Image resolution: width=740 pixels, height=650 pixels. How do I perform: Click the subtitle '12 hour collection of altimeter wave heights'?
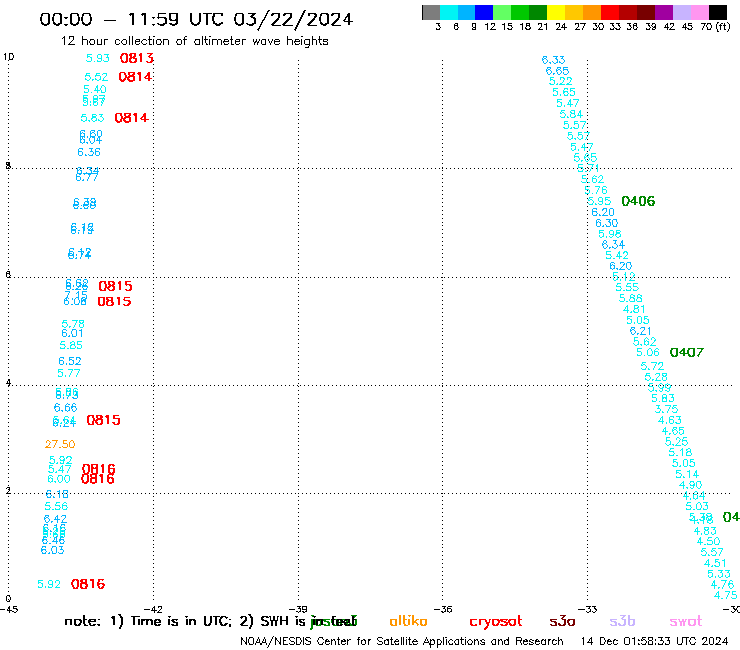[194, 41]
